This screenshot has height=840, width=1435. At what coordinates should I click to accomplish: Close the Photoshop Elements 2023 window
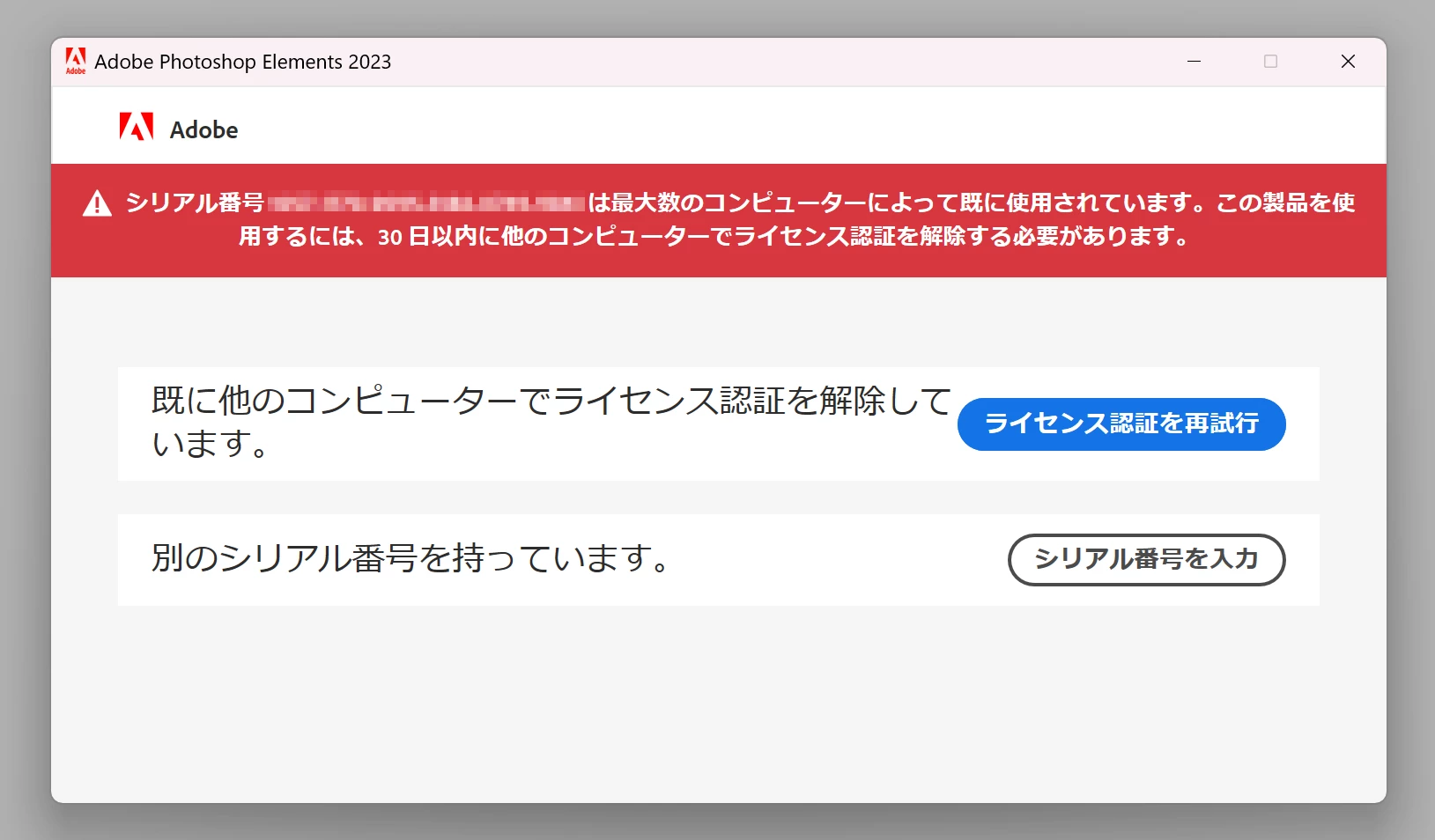point(1348,62)
